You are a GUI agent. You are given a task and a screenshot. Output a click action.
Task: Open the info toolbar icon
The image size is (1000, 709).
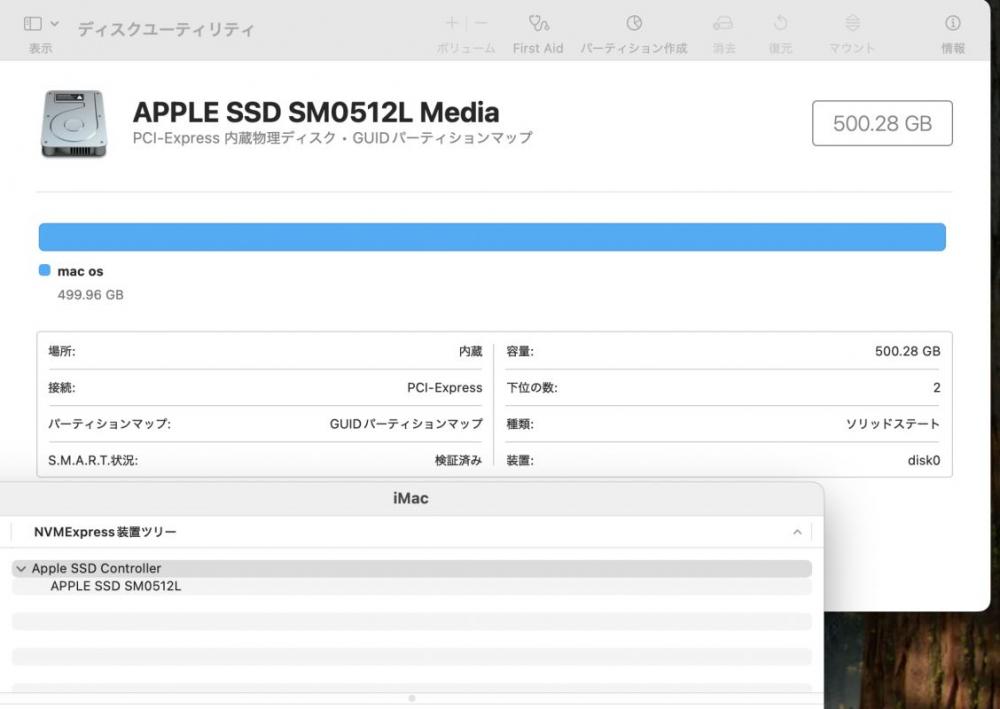tap(953, 24)
